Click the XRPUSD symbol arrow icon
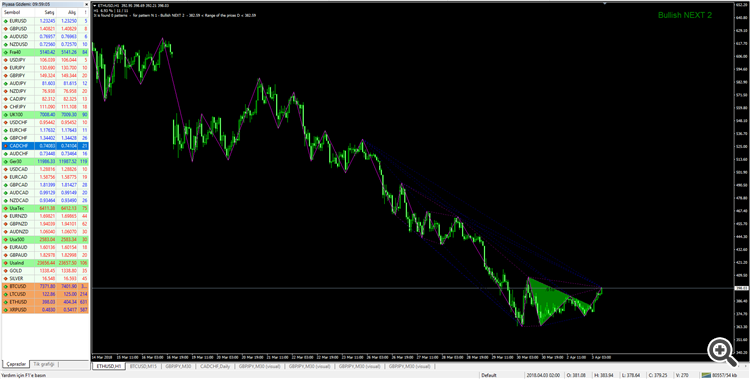750x379 pixels. pos(5,310)
